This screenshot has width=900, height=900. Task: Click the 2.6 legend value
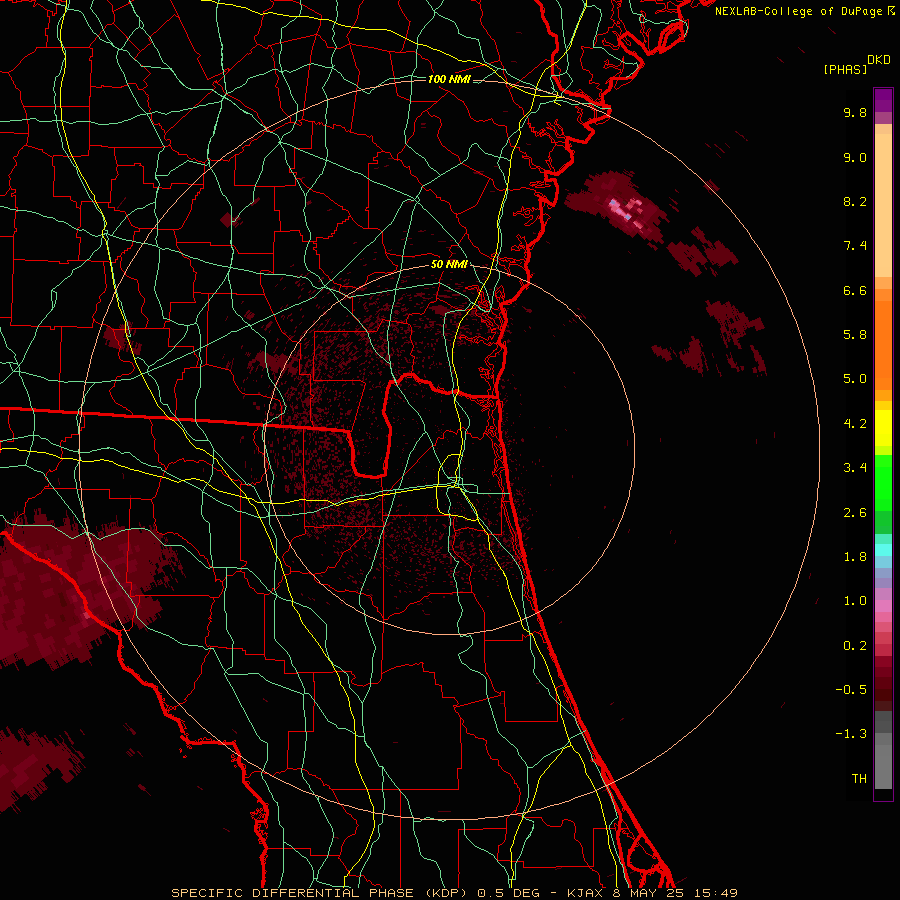tap(855, 513)
